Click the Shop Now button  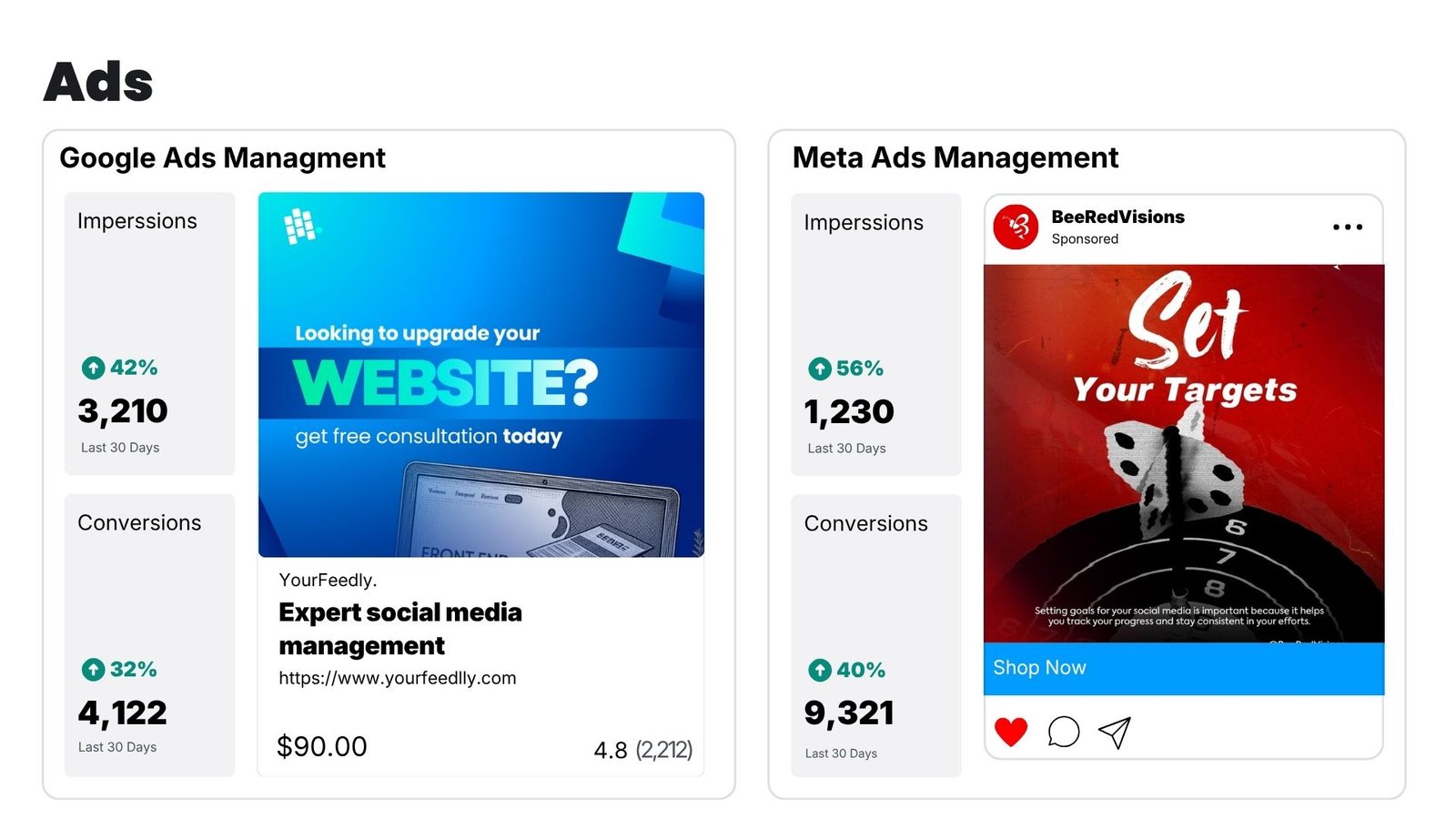(1184, 669)
